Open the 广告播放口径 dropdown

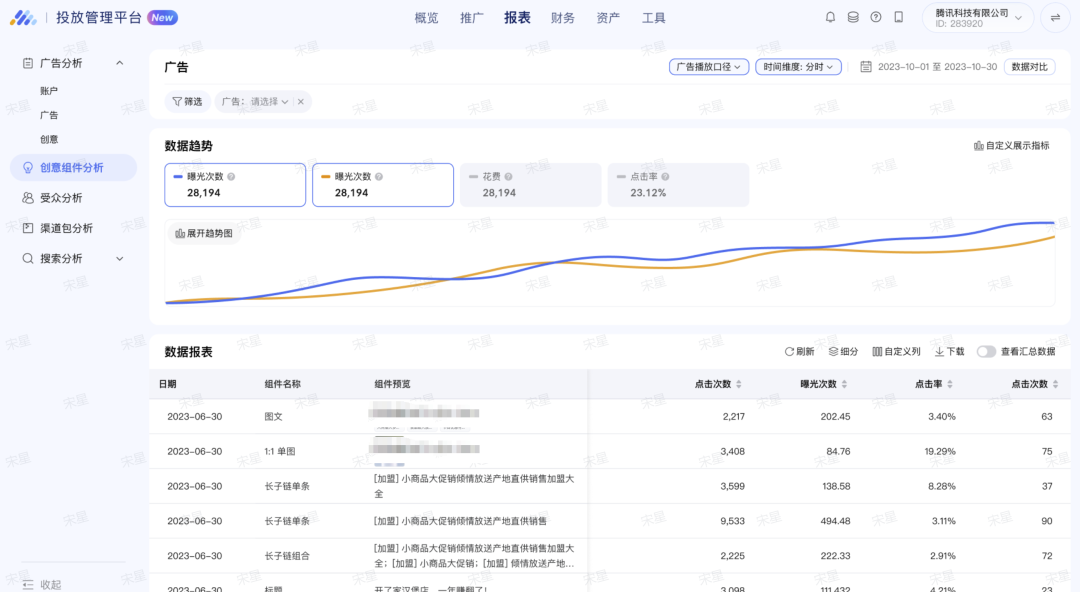click(x=708, y=67)
